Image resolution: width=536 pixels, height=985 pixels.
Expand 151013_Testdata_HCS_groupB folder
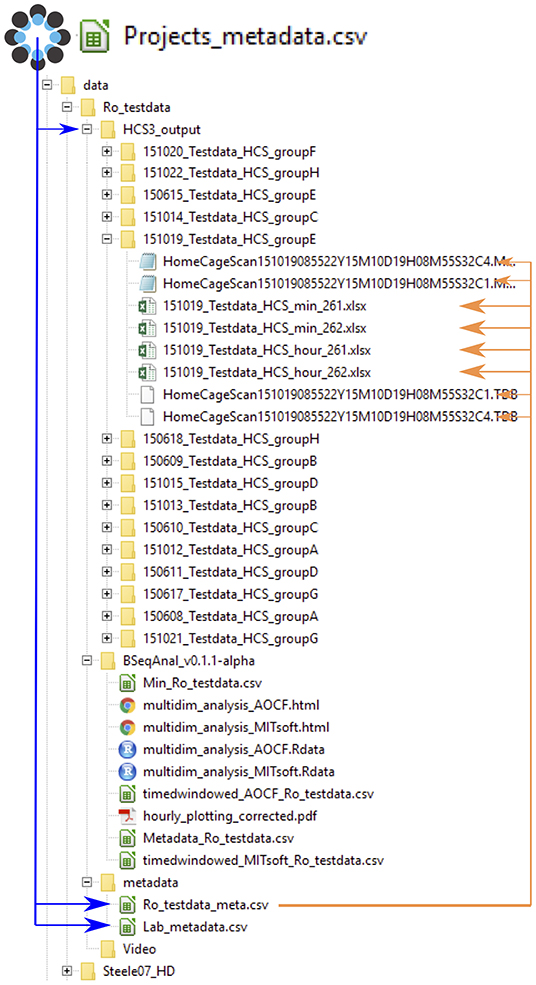[107, 505]
